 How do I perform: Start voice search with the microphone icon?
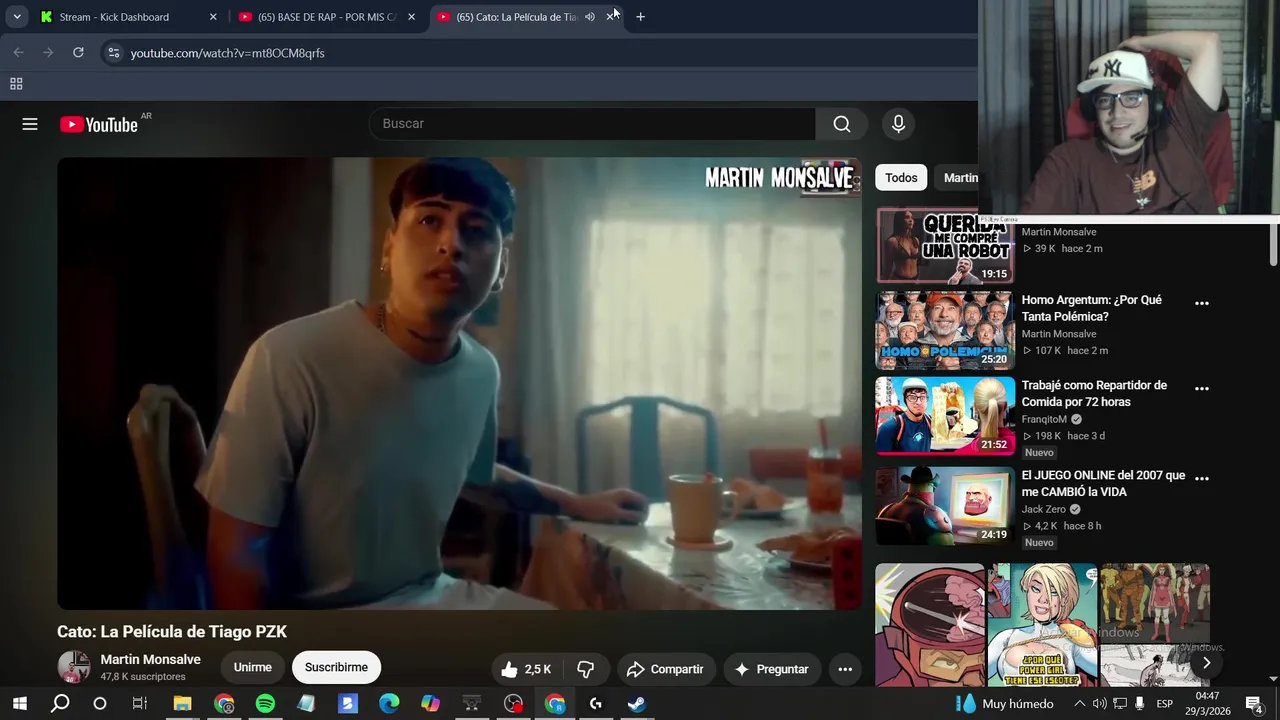click(898, 124)
